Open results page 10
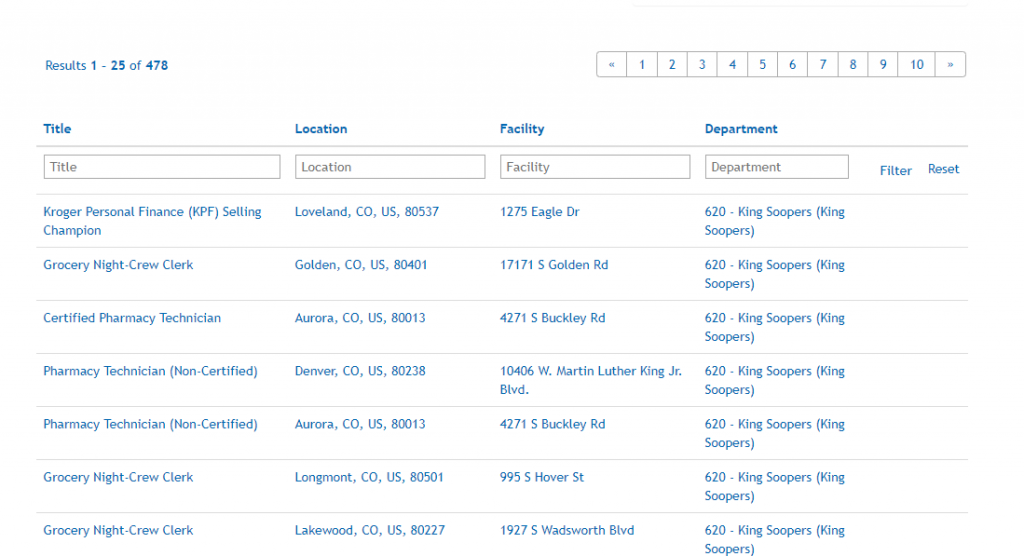1024x556 pixels. 917,65
